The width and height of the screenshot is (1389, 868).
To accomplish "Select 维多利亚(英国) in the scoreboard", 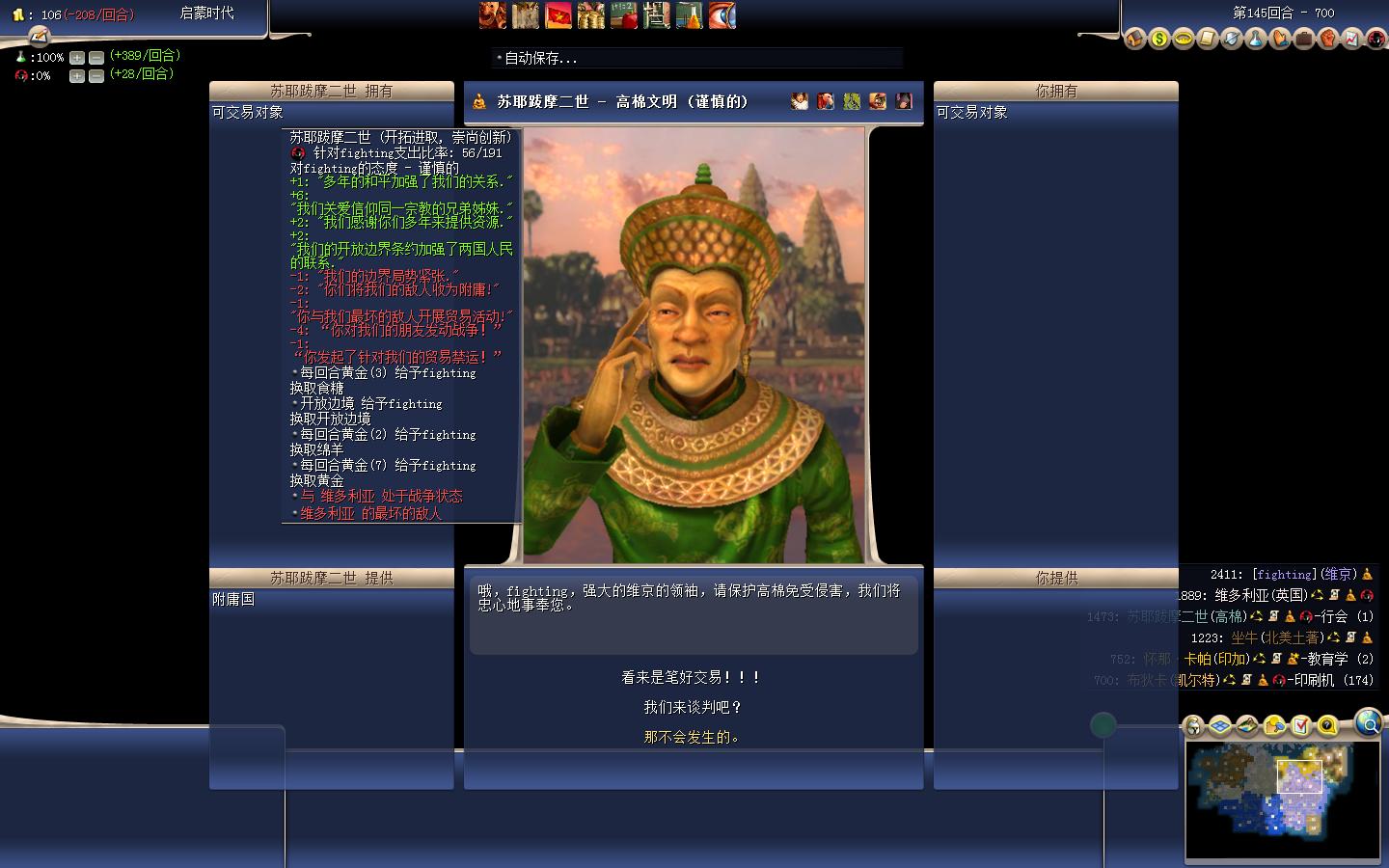I will pos(1262,596).
